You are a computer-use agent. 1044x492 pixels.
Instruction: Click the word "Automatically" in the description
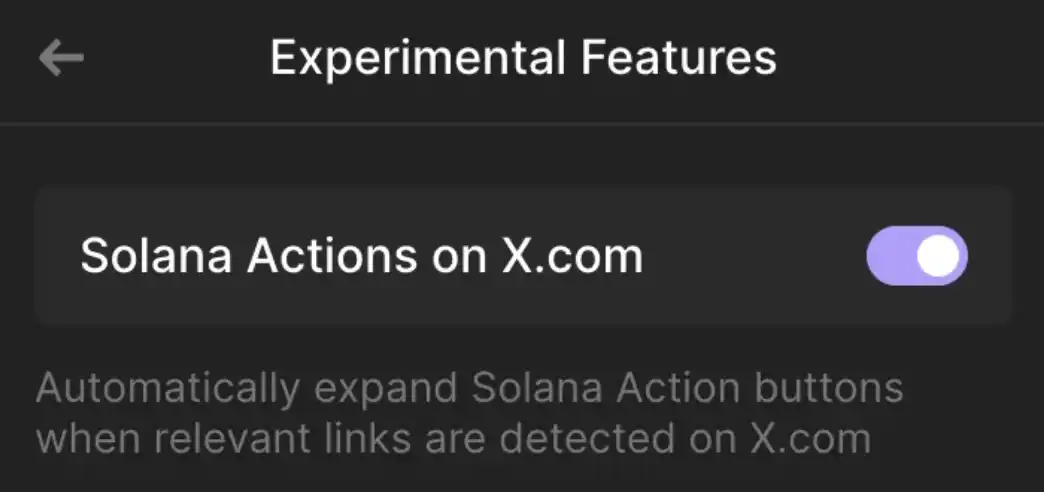139,388
